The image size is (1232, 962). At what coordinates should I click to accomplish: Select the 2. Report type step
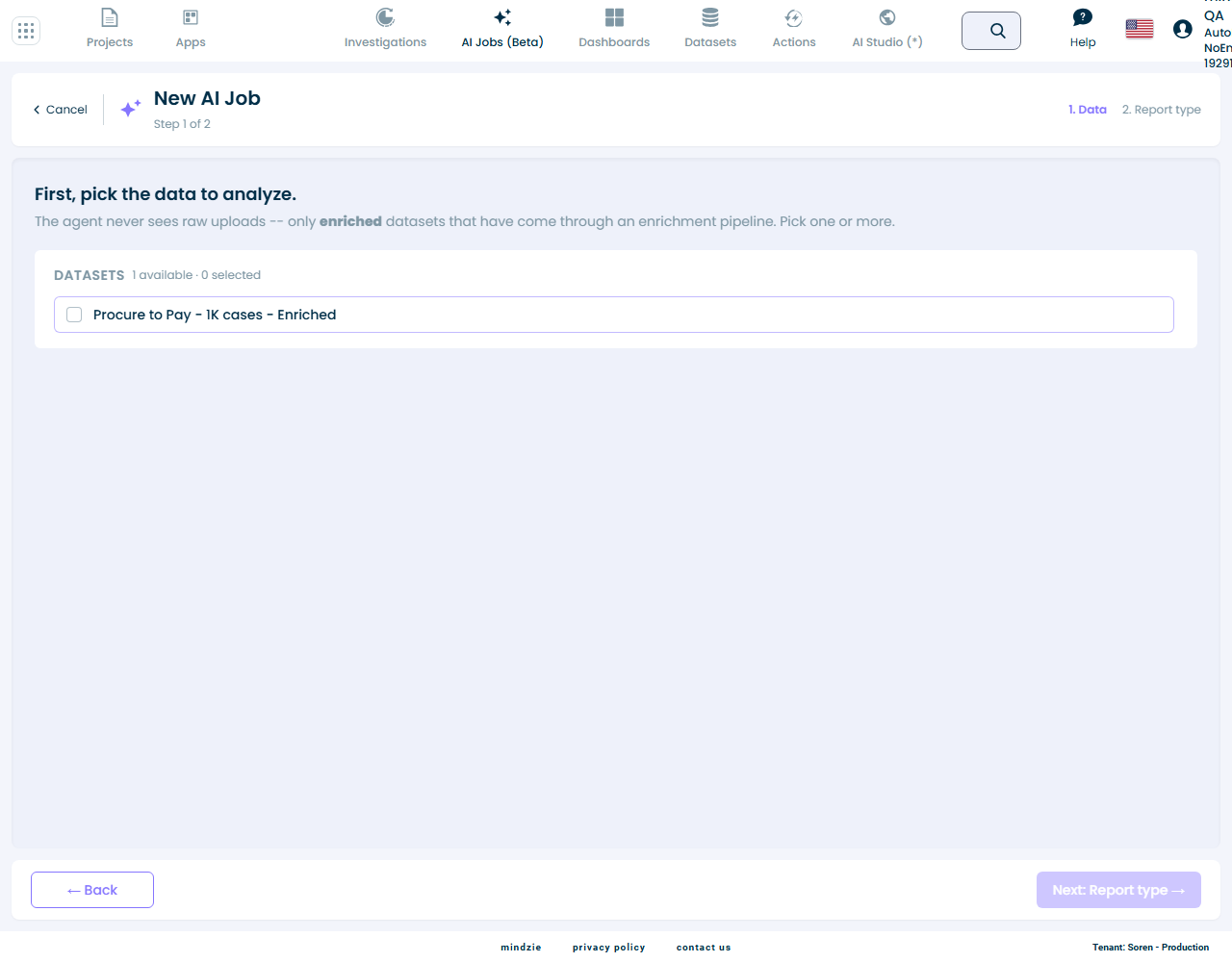pos(1162,110)
